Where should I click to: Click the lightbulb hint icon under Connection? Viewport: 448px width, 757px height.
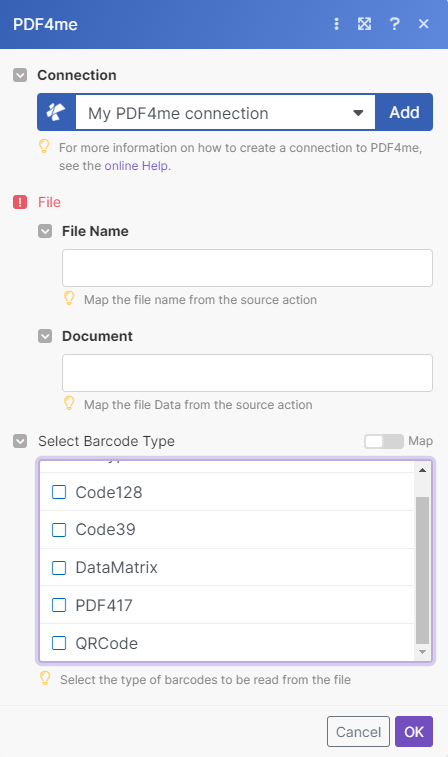click(x=44, y=146)
